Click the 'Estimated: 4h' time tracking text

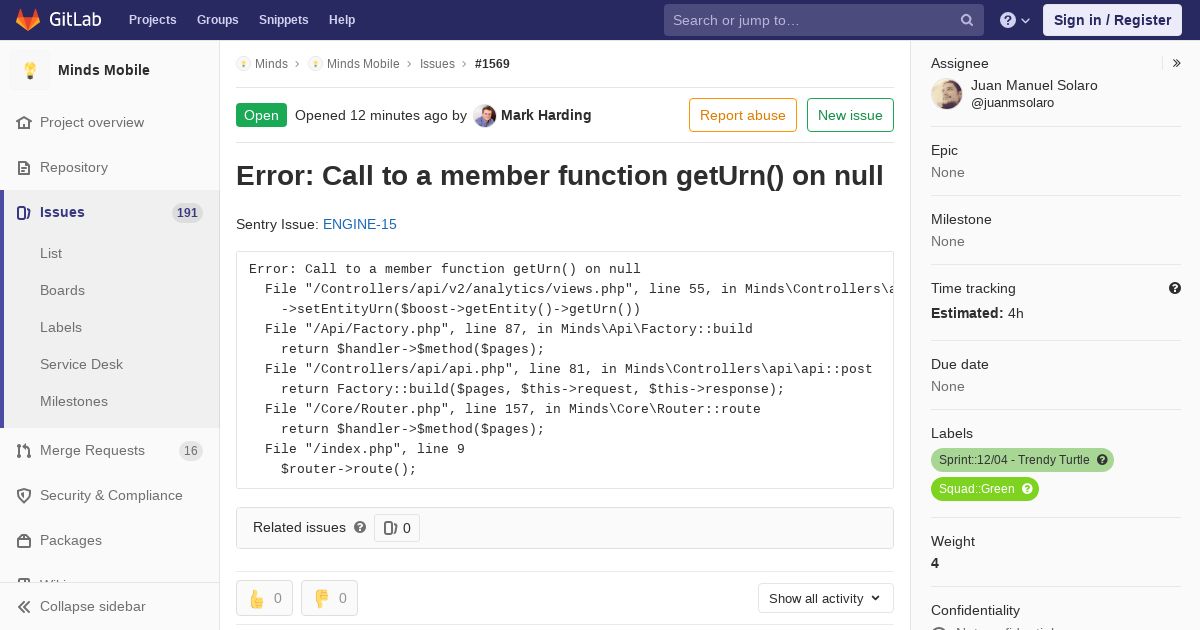point(977,313)
